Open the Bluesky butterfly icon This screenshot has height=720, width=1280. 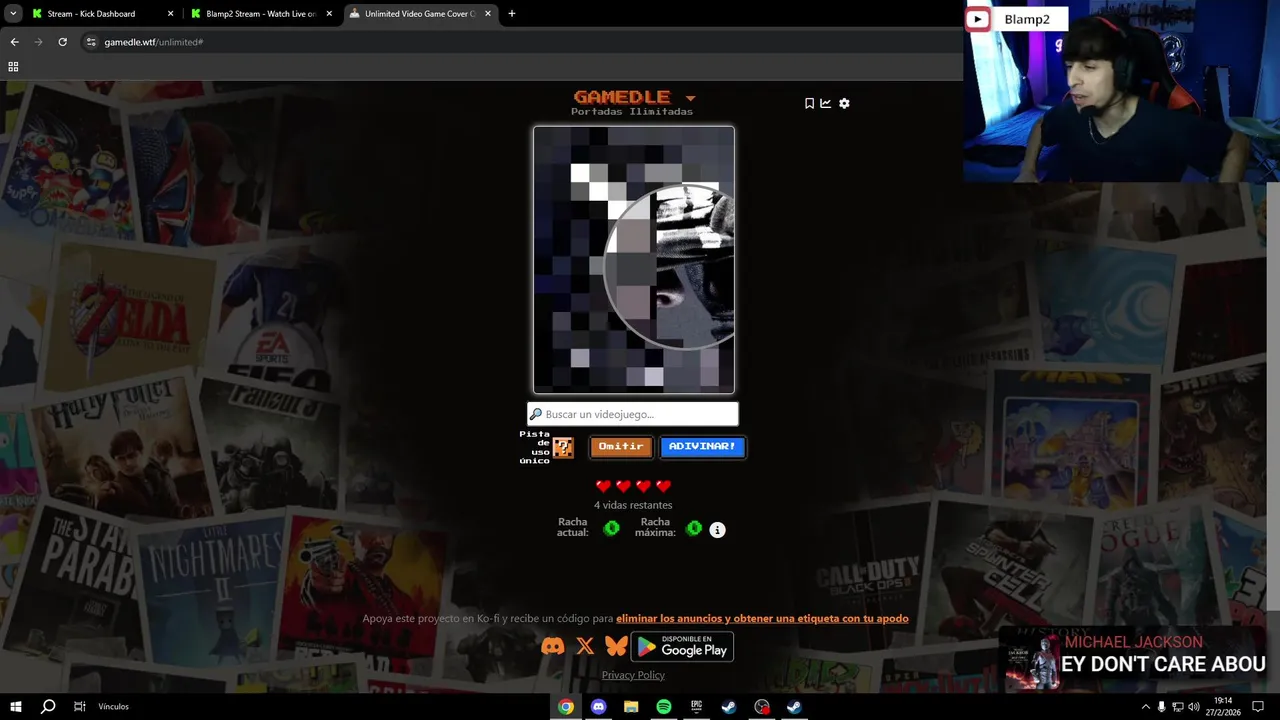pyautogui.click(x=616, y=647)
